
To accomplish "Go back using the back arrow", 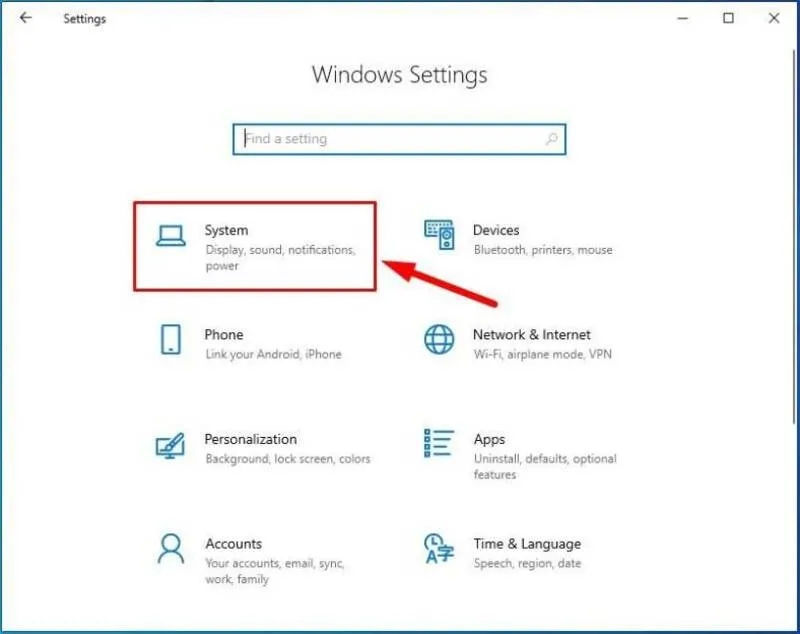I will [26, 18].
